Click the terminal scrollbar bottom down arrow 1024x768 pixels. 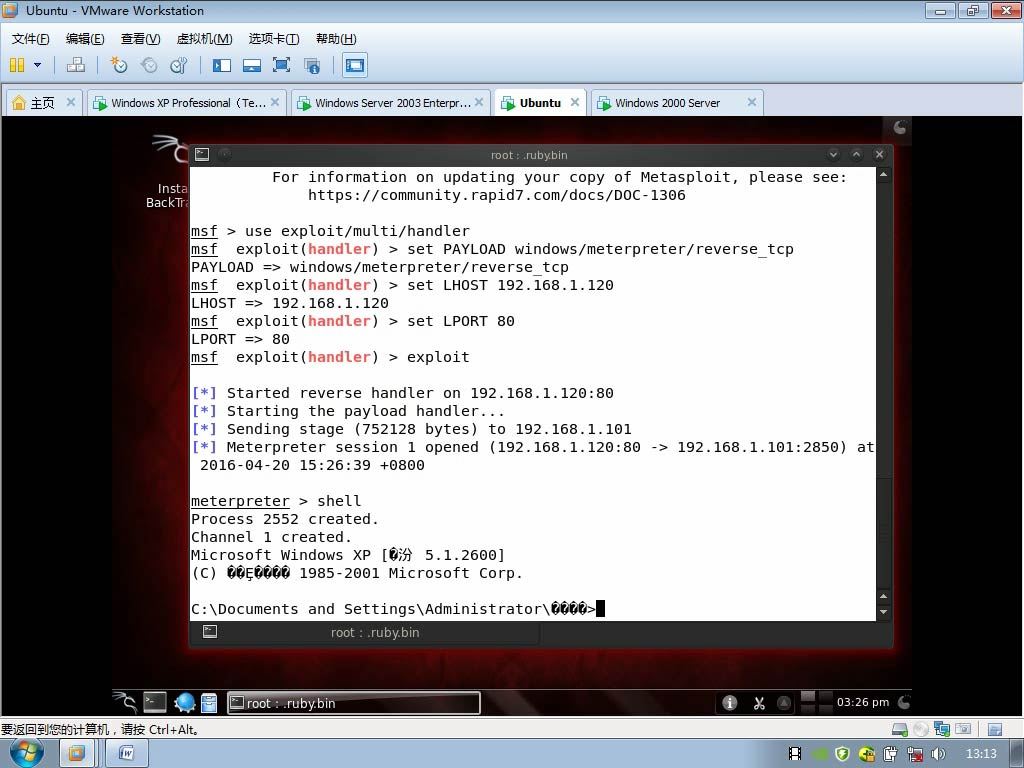pyautogui.click(x=884, y=612)
